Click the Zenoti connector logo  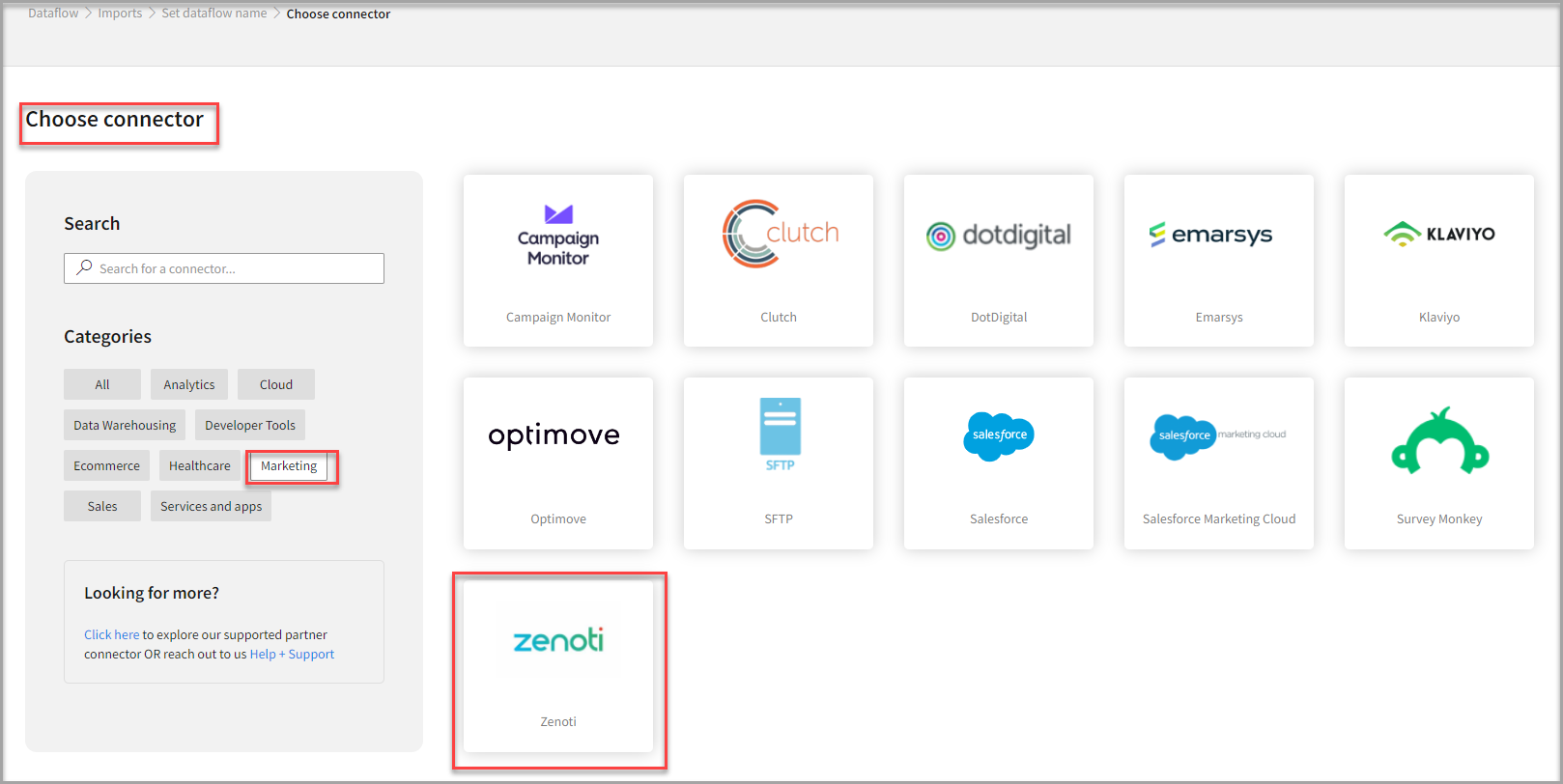pos(558,640)
